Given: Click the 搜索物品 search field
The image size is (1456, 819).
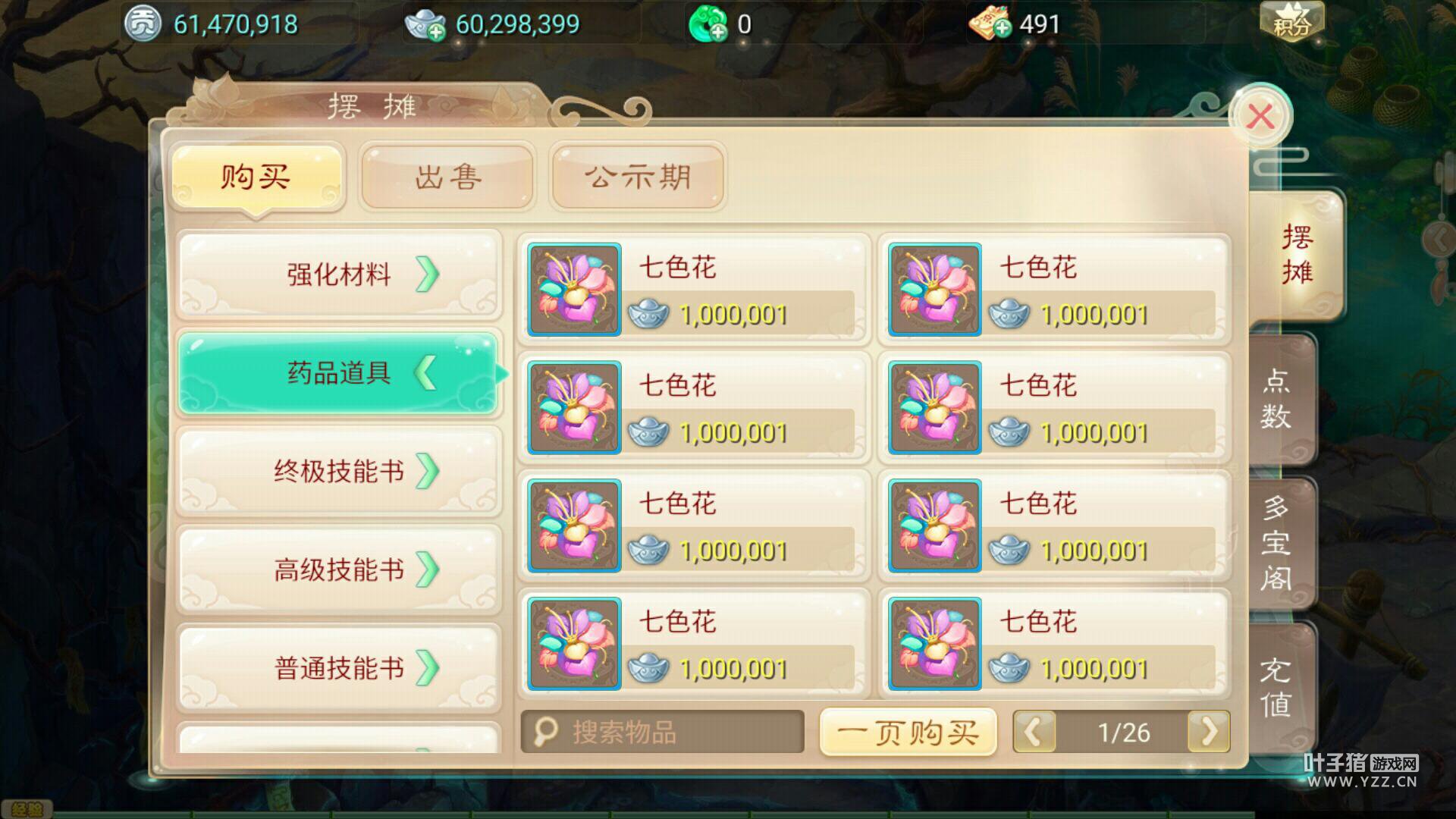Looking at the screenshot, I should 662,732.
